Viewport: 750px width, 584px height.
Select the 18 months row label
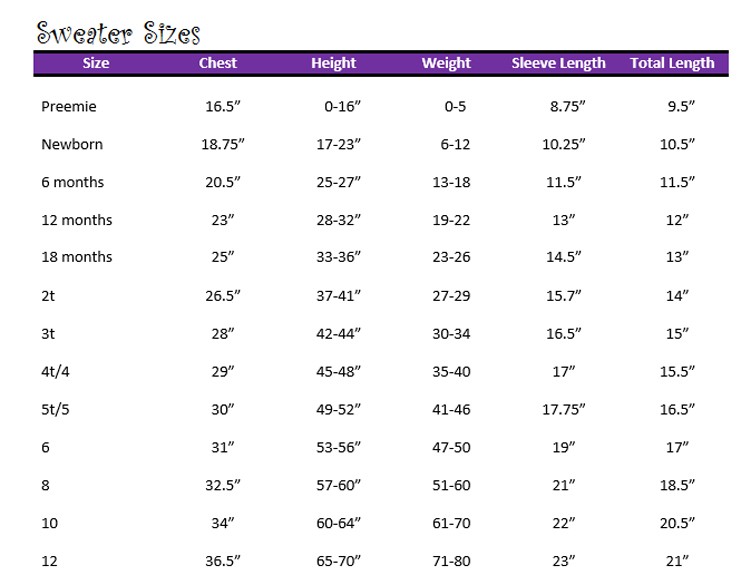77,257
